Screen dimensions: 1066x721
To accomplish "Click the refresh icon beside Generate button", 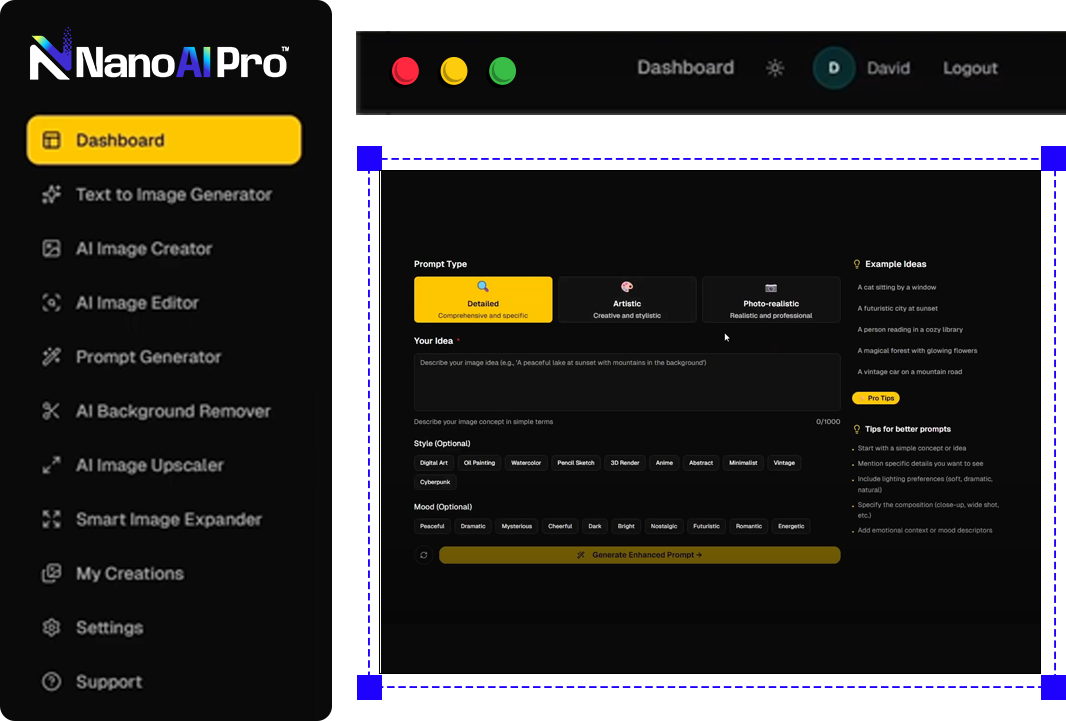I will 424,555.
